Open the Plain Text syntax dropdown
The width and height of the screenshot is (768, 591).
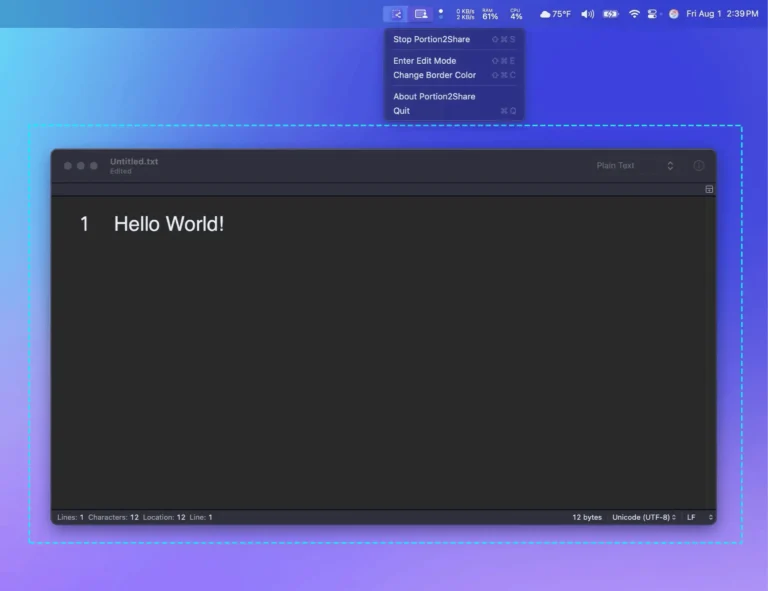(634, 166)
